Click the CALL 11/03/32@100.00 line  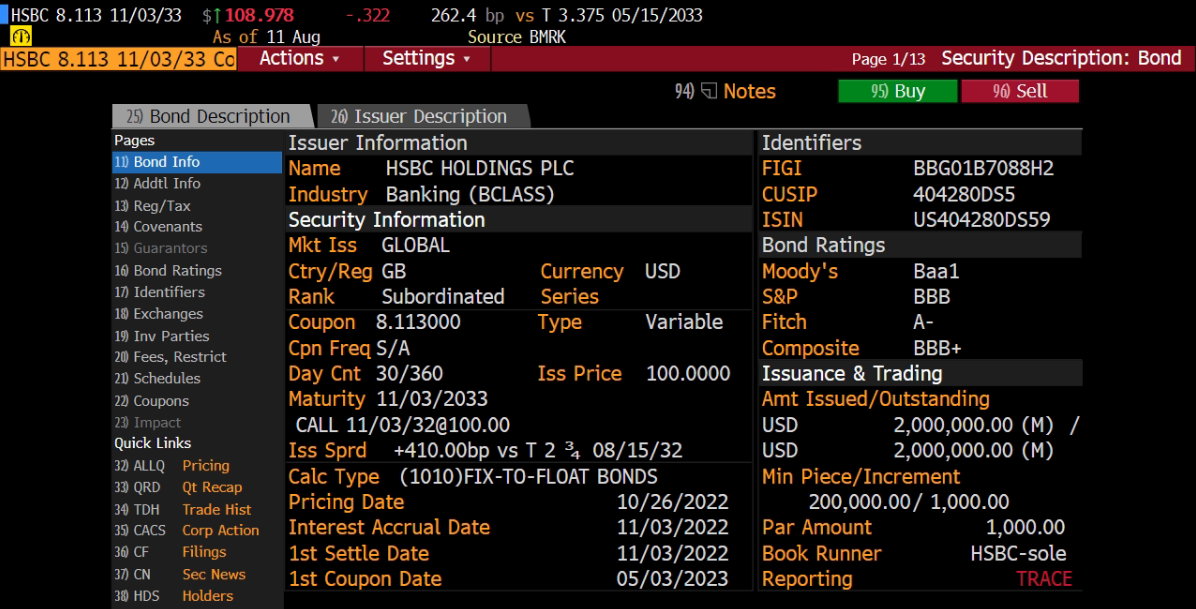pos(403,425)
